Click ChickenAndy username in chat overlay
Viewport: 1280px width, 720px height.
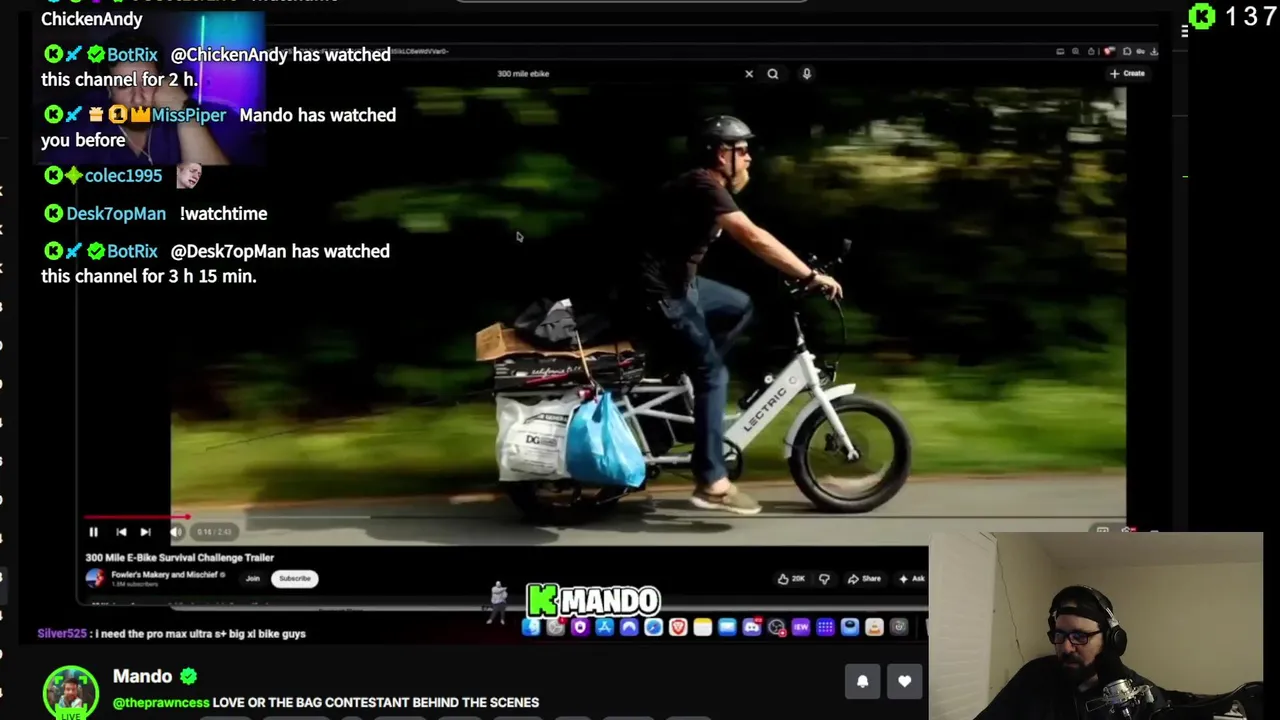92,19
